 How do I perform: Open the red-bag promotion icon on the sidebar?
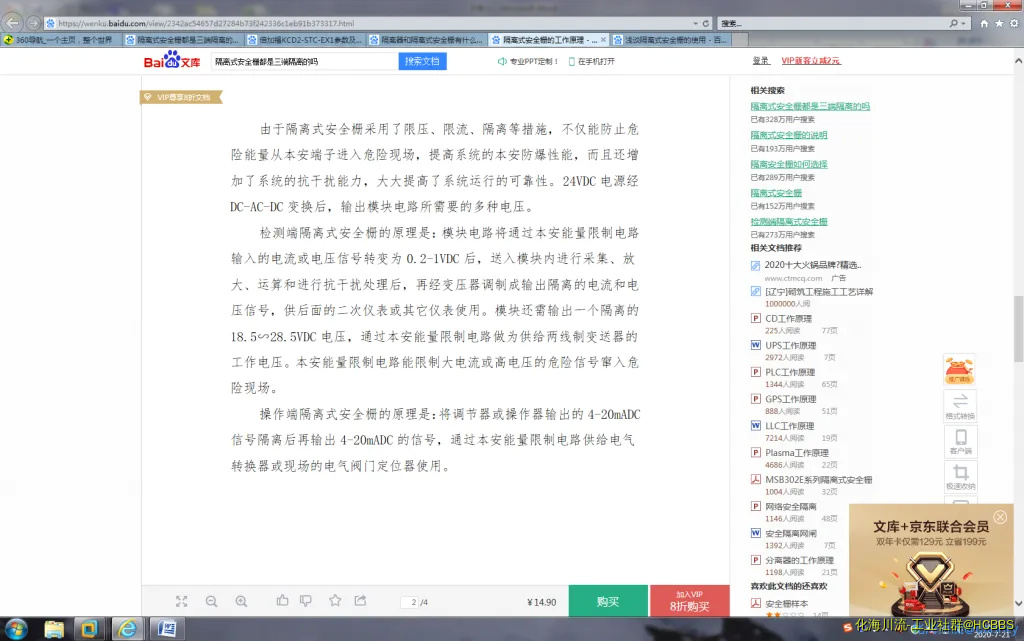[959, 370]
